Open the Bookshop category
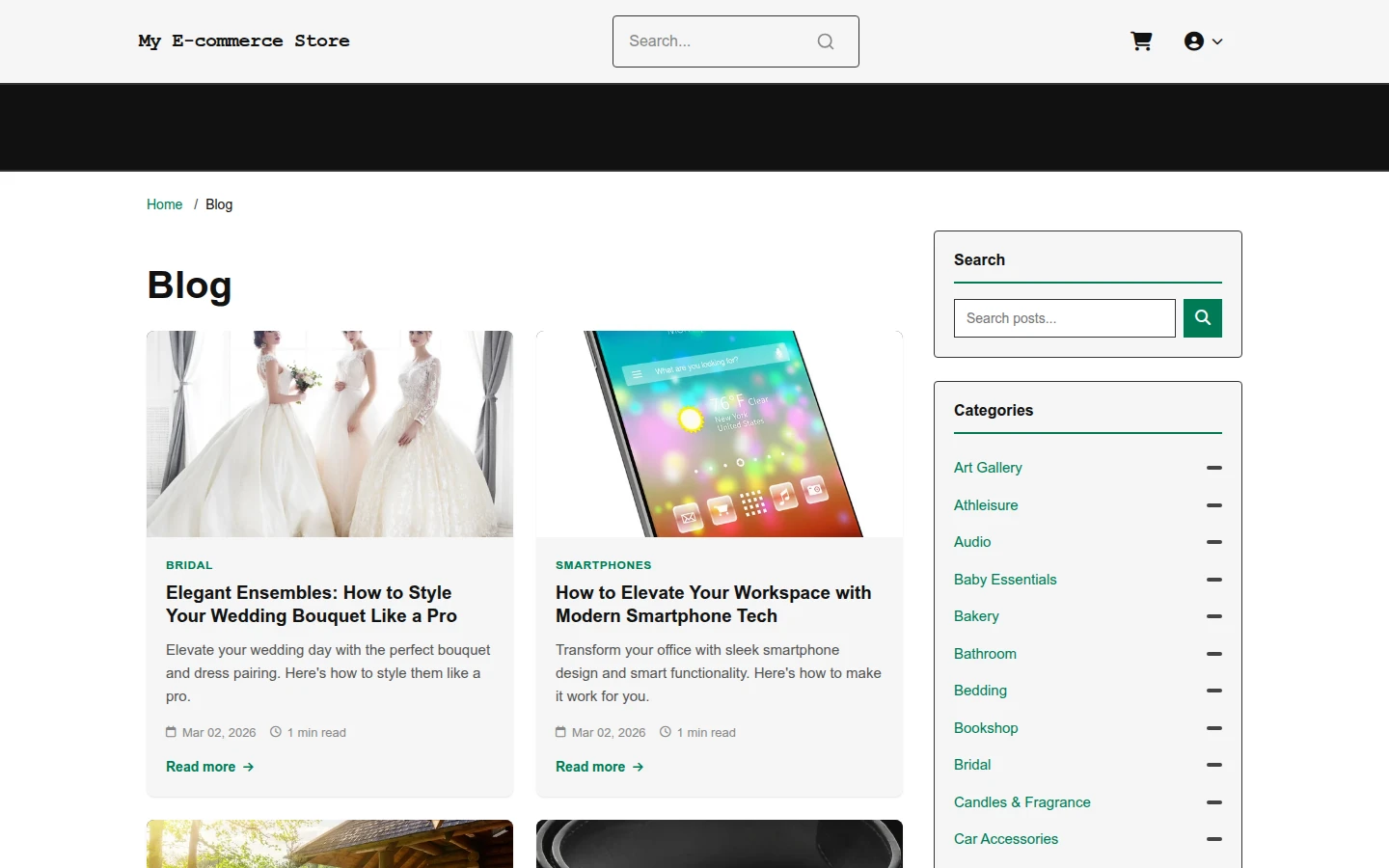Viewport: 1389px width, 868px height. (x=986, y=728)
